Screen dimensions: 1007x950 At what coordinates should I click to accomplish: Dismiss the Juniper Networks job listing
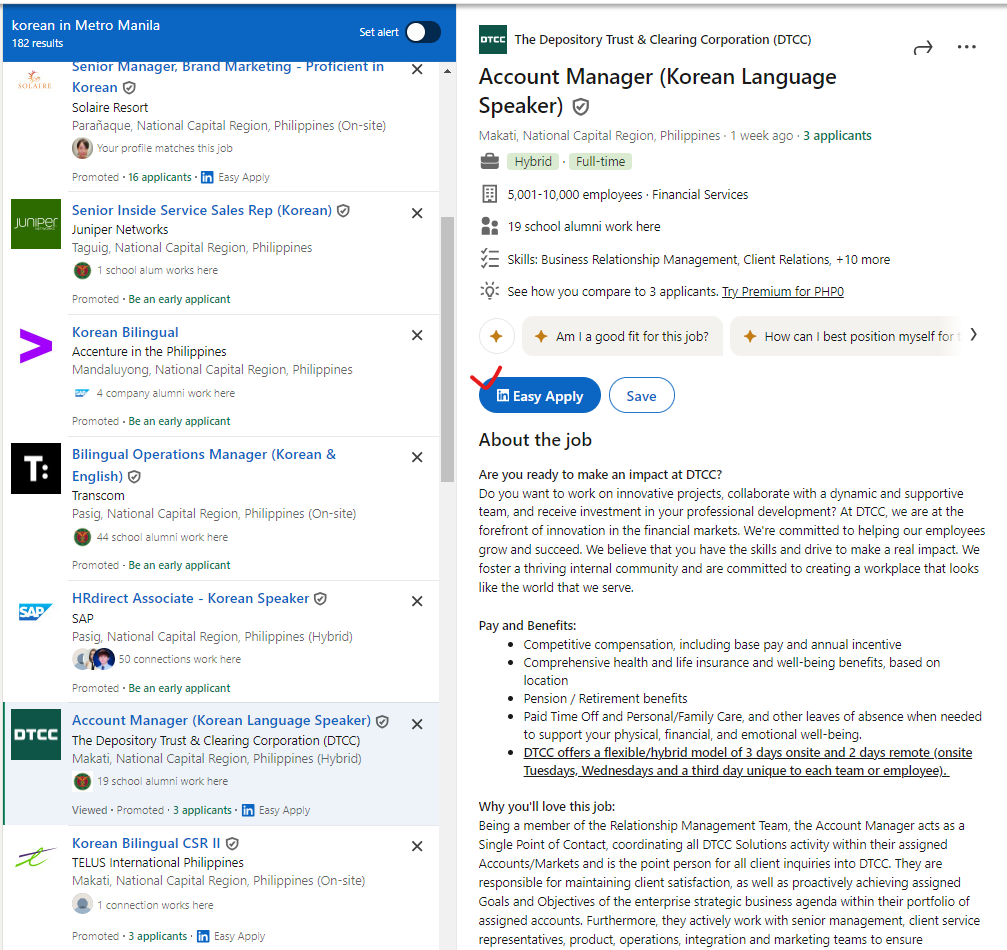coord(417,213)
